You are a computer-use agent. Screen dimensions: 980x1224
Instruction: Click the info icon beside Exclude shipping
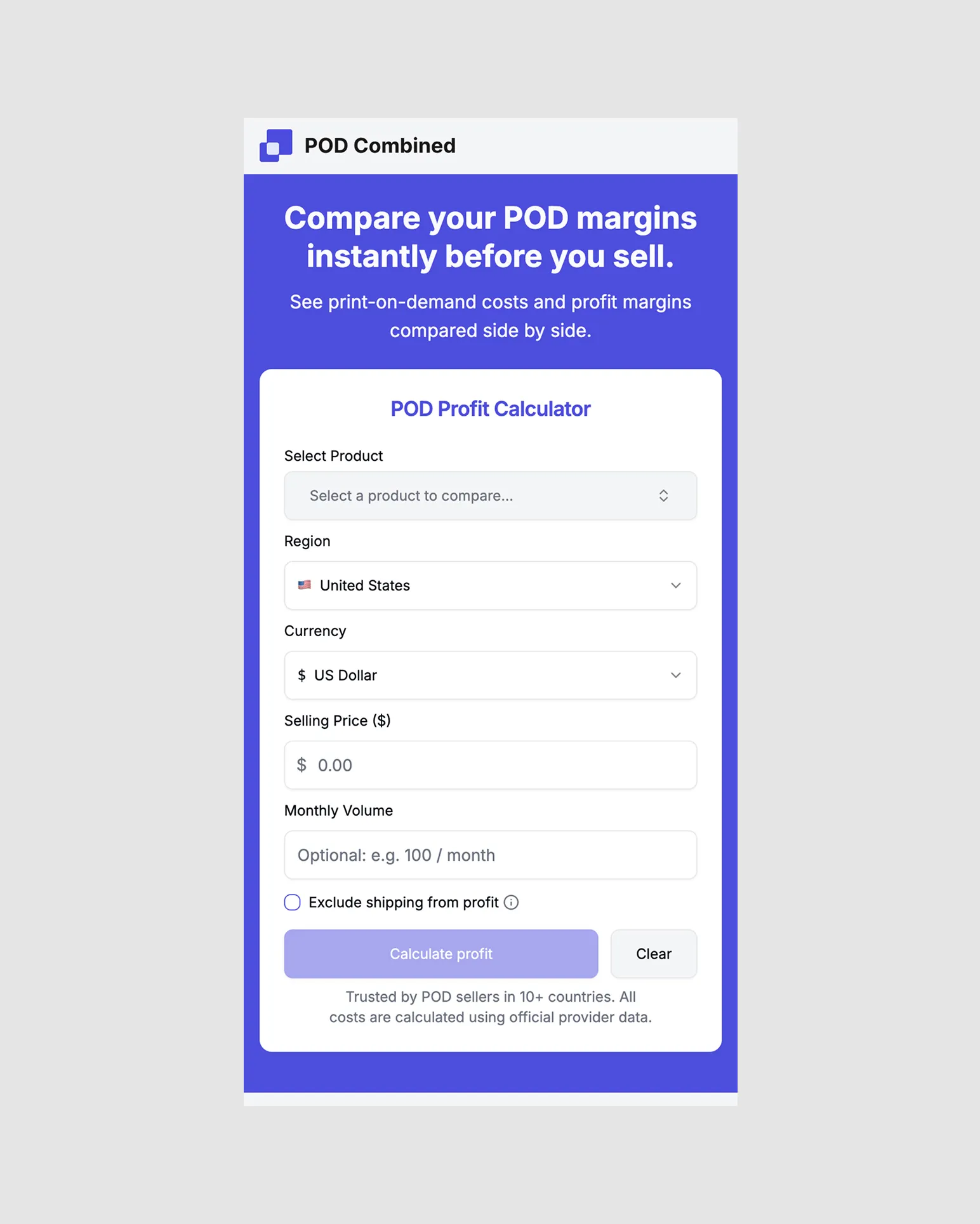[x=511, y=902]
